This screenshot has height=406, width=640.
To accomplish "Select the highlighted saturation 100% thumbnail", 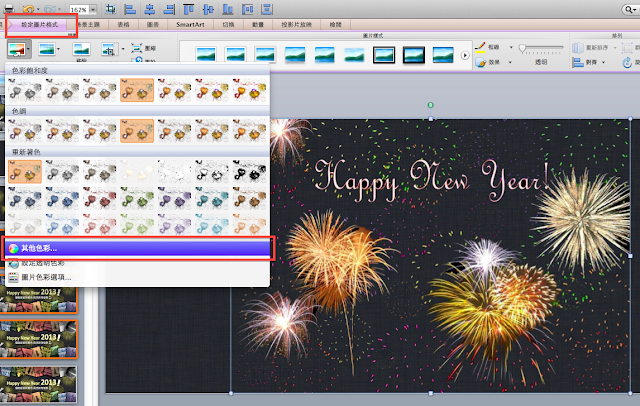I will click(x=137, y=90).
